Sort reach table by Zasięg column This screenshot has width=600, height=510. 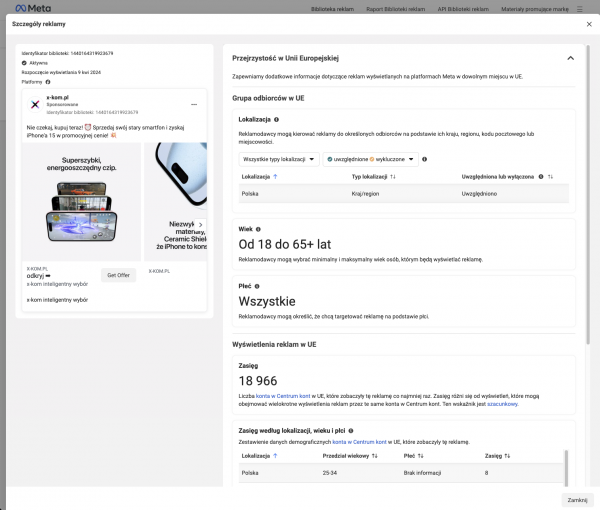(507, 455)
